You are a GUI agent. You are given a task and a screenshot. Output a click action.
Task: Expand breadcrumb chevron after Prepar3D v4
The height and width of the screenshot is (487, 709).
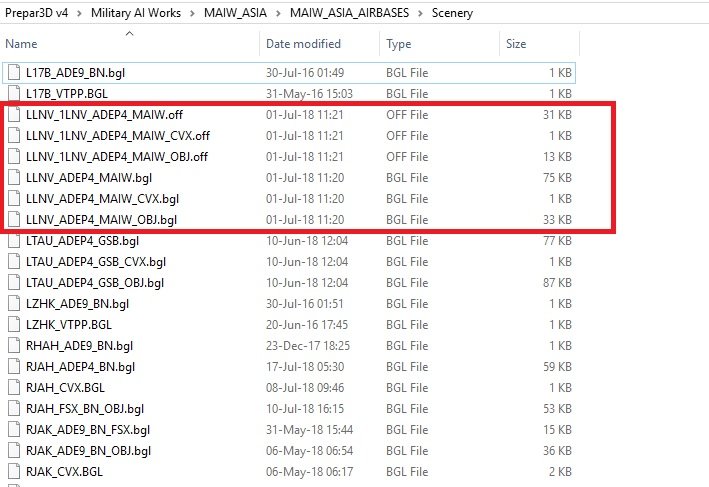tap(81, 14)
